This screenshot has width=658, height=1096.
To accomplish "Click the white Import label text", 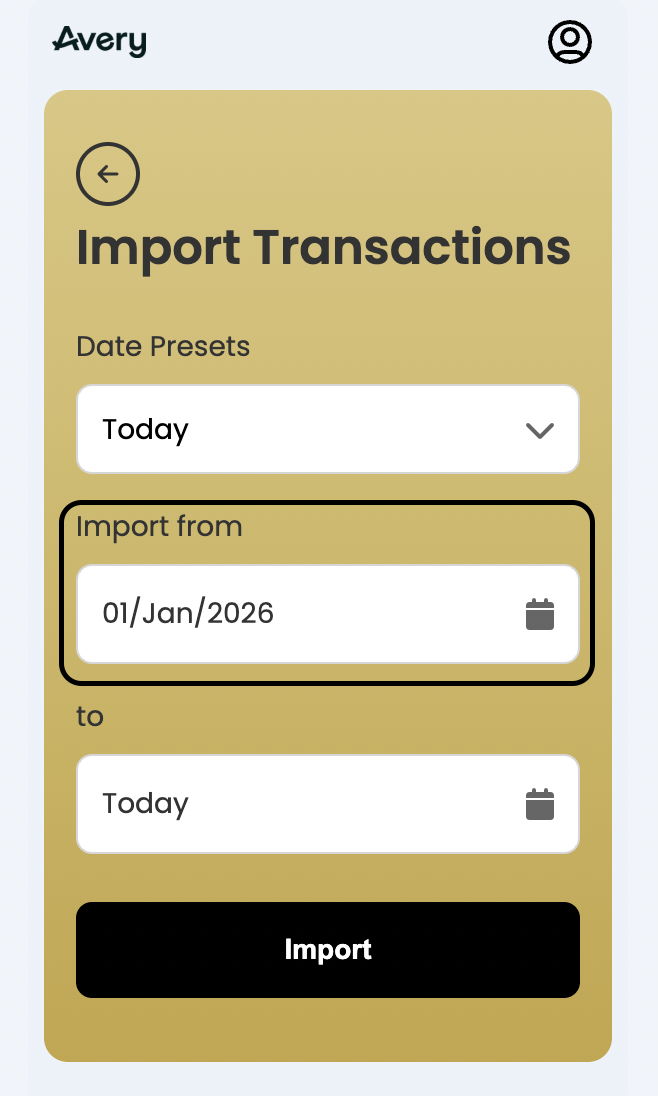I will pos(328,950).
